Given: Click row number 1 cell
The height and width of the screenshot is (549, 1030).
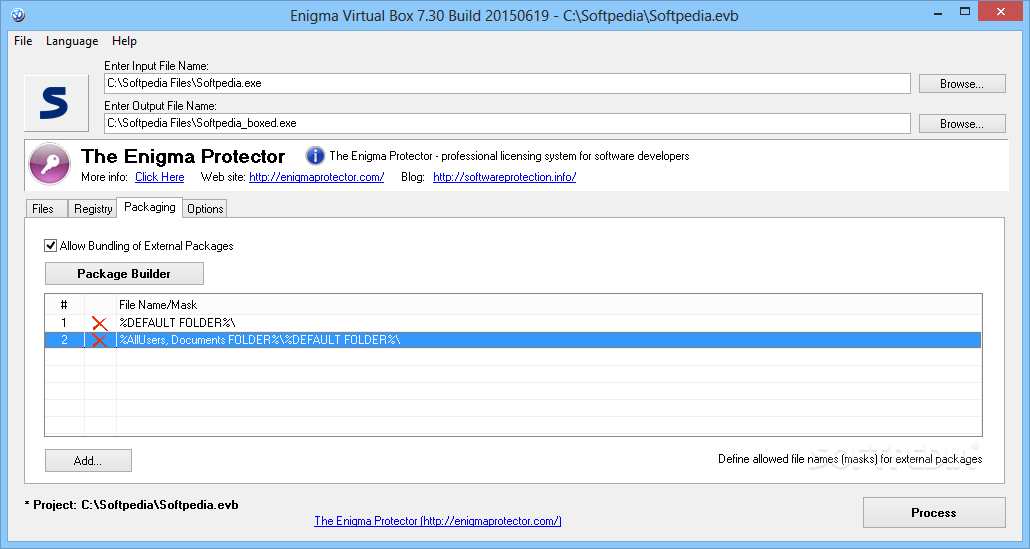Looking at the screenshot, I should 64,322.
